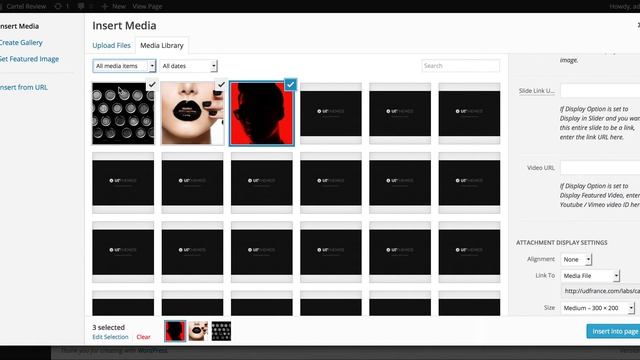Image resolution: width=640 pixels, height=360 pixels.
Task: Open Insert from URL in the sidebar
Action: (24, 87)
